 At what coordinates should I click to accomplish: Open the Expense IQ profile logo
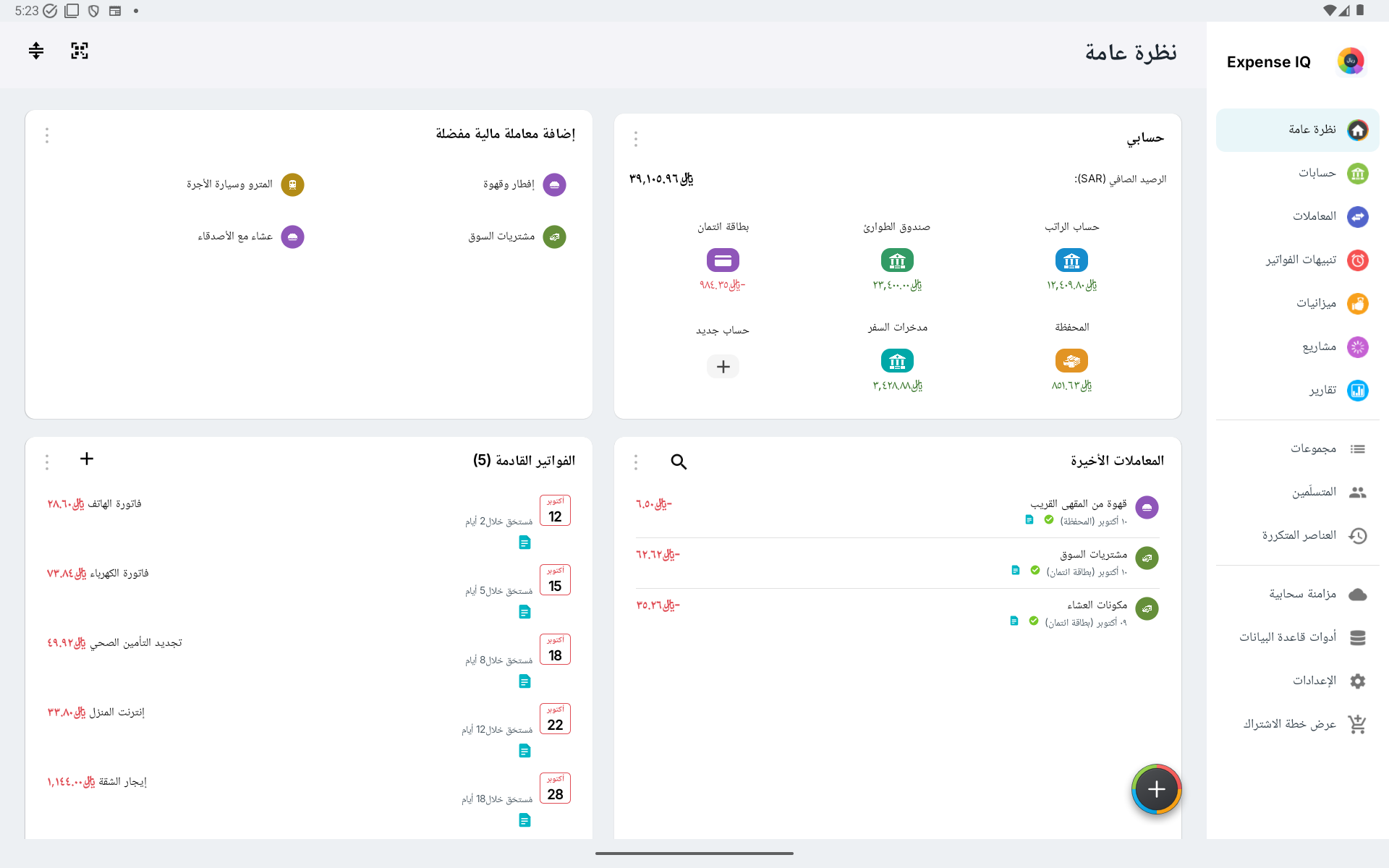1351,61
